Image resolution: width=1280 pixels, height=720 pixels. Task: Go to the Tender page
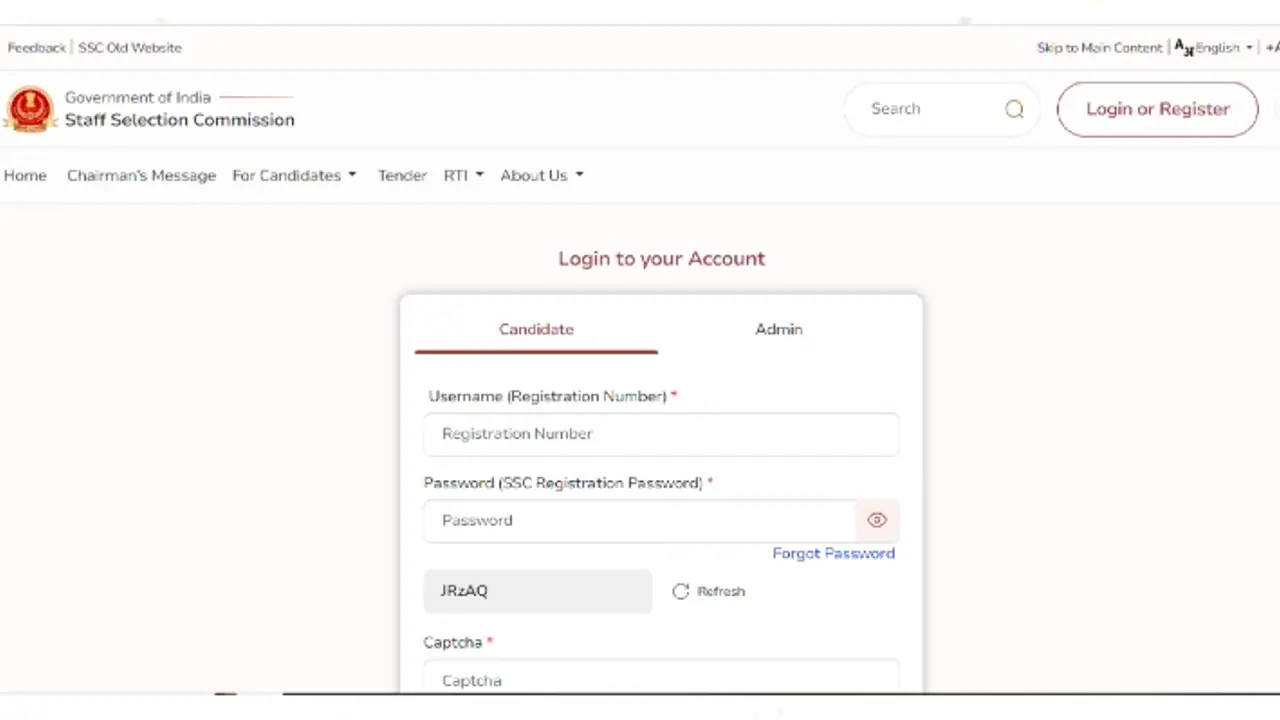click(402, 175)
